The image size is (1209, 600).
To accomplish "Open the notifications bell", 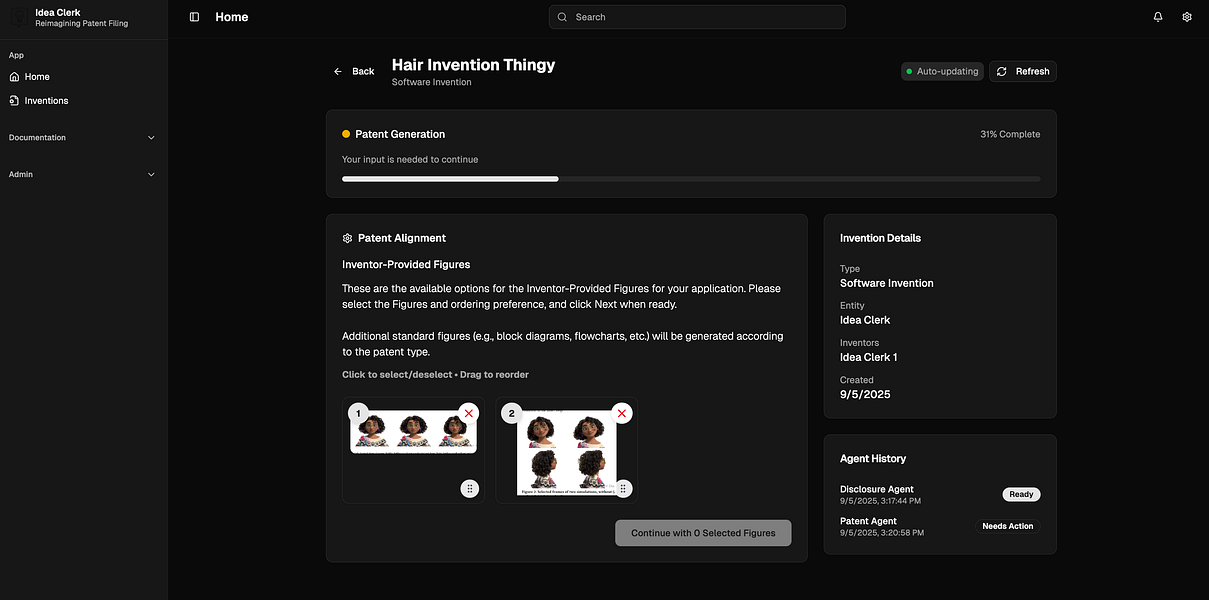I will [x=1158, y=17].
